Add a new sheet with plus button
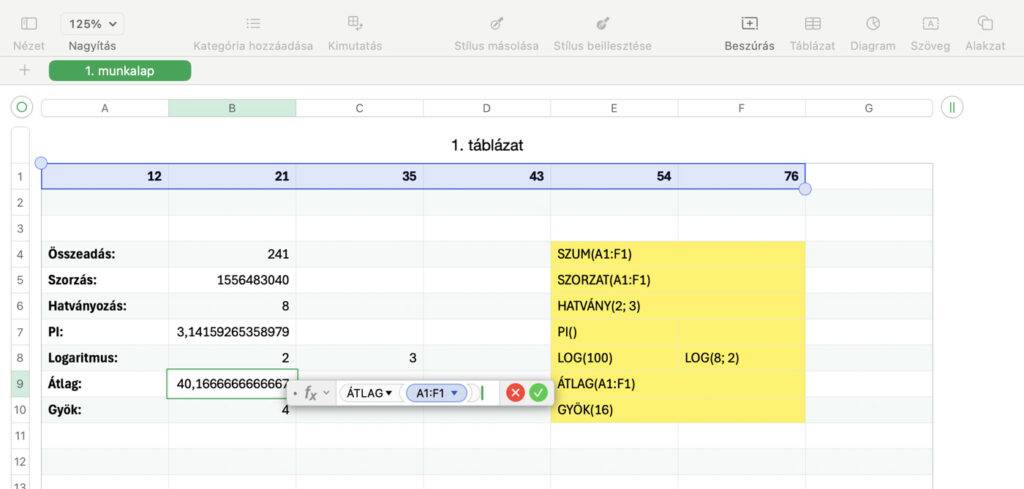 [x=24, y=71]
